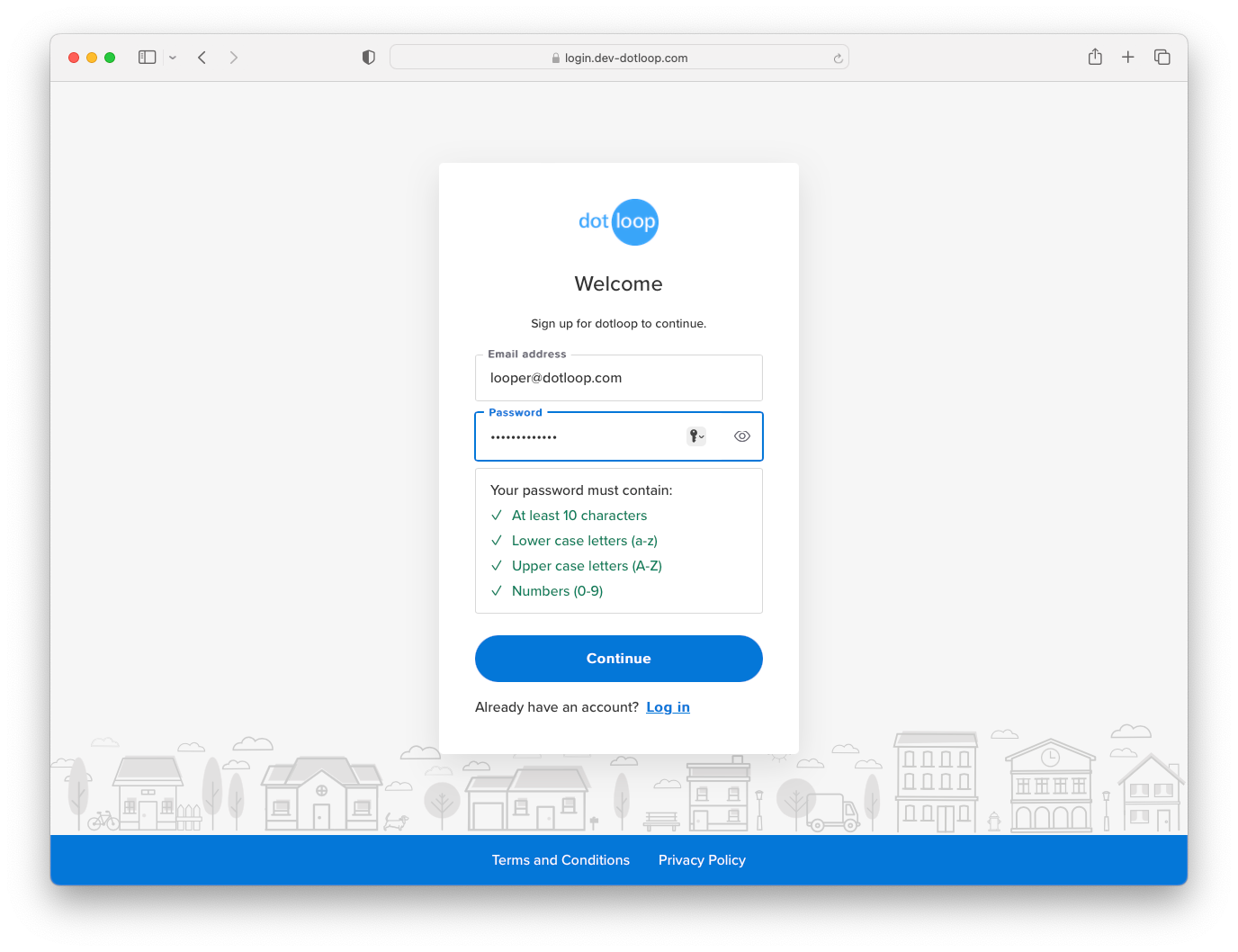The width and height of the screenshot is (1238, 952).
Task: Select the login.dev-dotloop.com address bar
Action: [x=619, y=58]
